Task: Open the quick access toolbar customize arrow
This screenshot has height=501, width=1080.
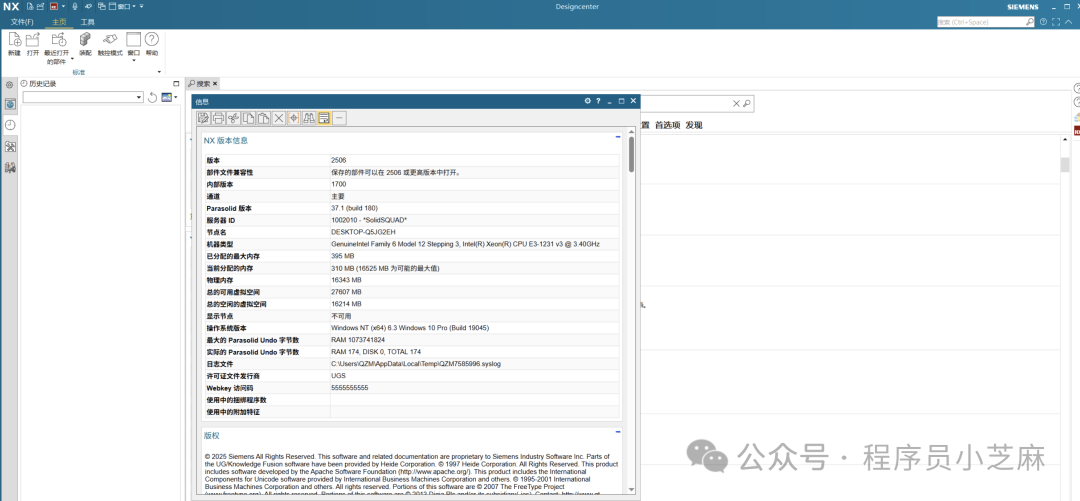Action: point(142,6)
